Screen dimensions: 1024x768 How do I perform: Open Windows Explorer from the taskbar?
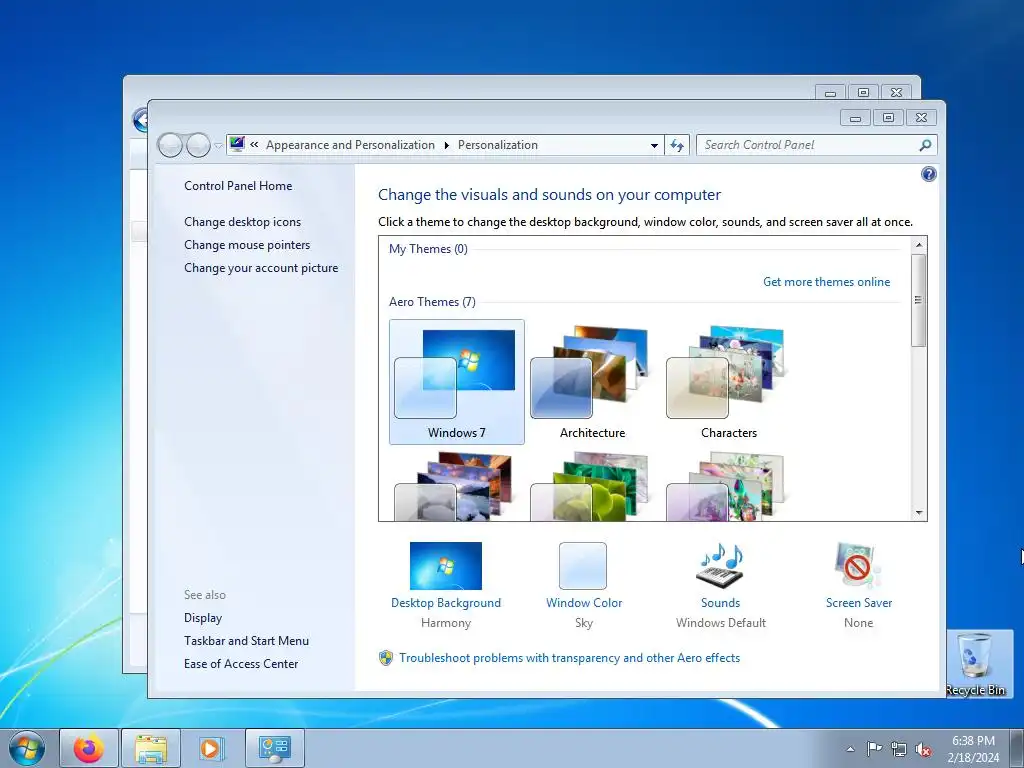[151, 748]
